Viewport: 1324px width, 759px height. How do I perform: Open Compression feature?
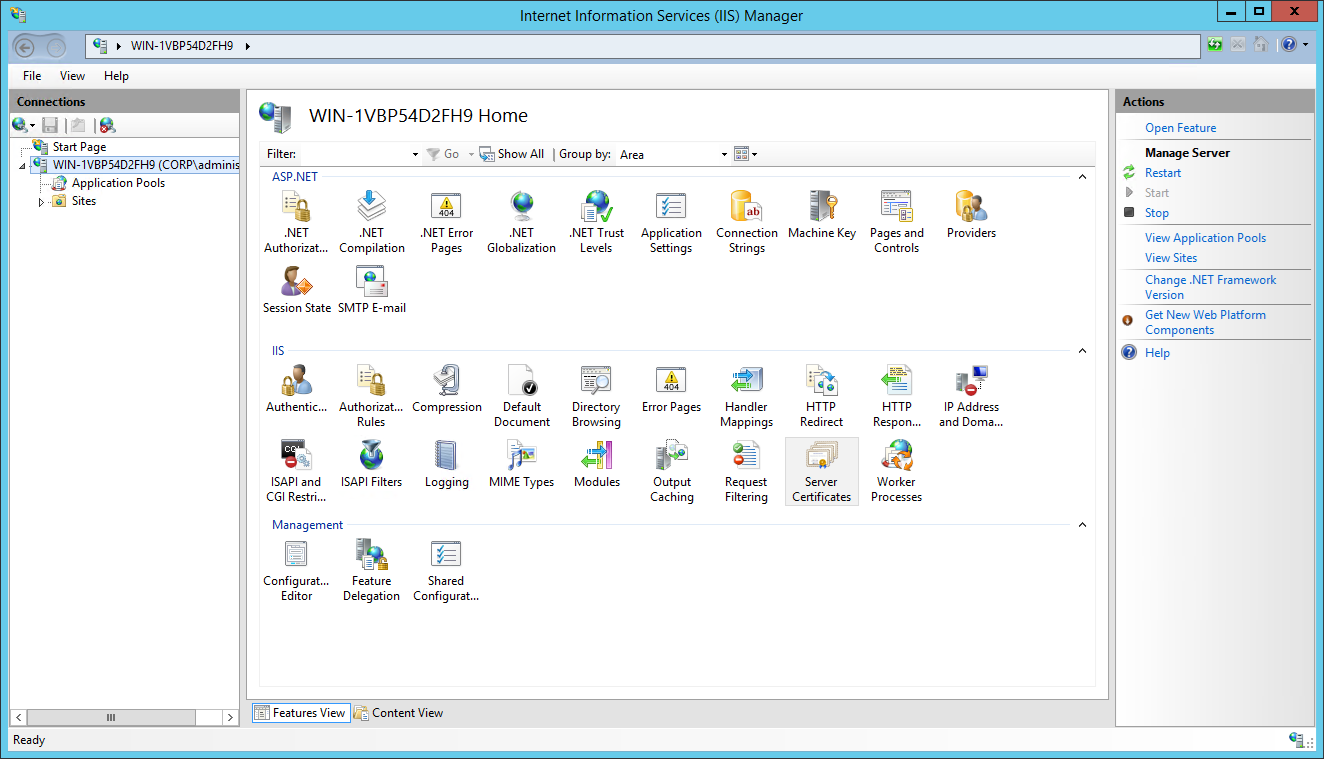(x=447, y=389)
